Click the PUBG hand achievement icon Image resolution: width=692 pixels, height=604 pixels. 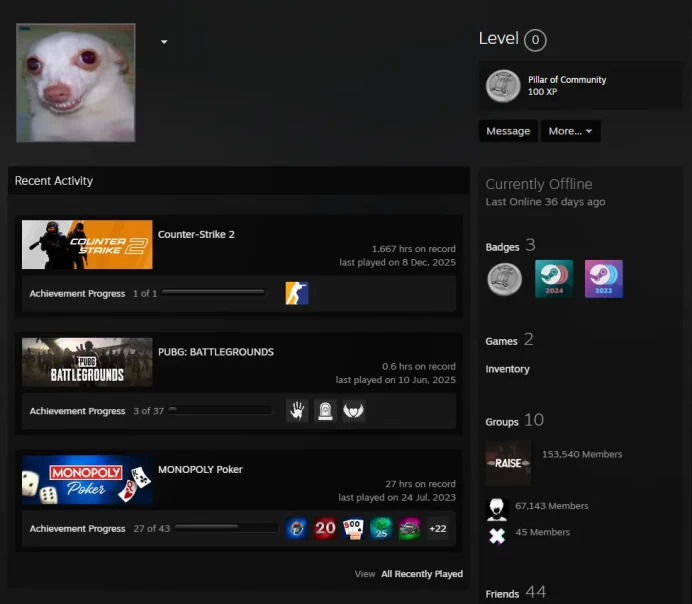point(297,411)
